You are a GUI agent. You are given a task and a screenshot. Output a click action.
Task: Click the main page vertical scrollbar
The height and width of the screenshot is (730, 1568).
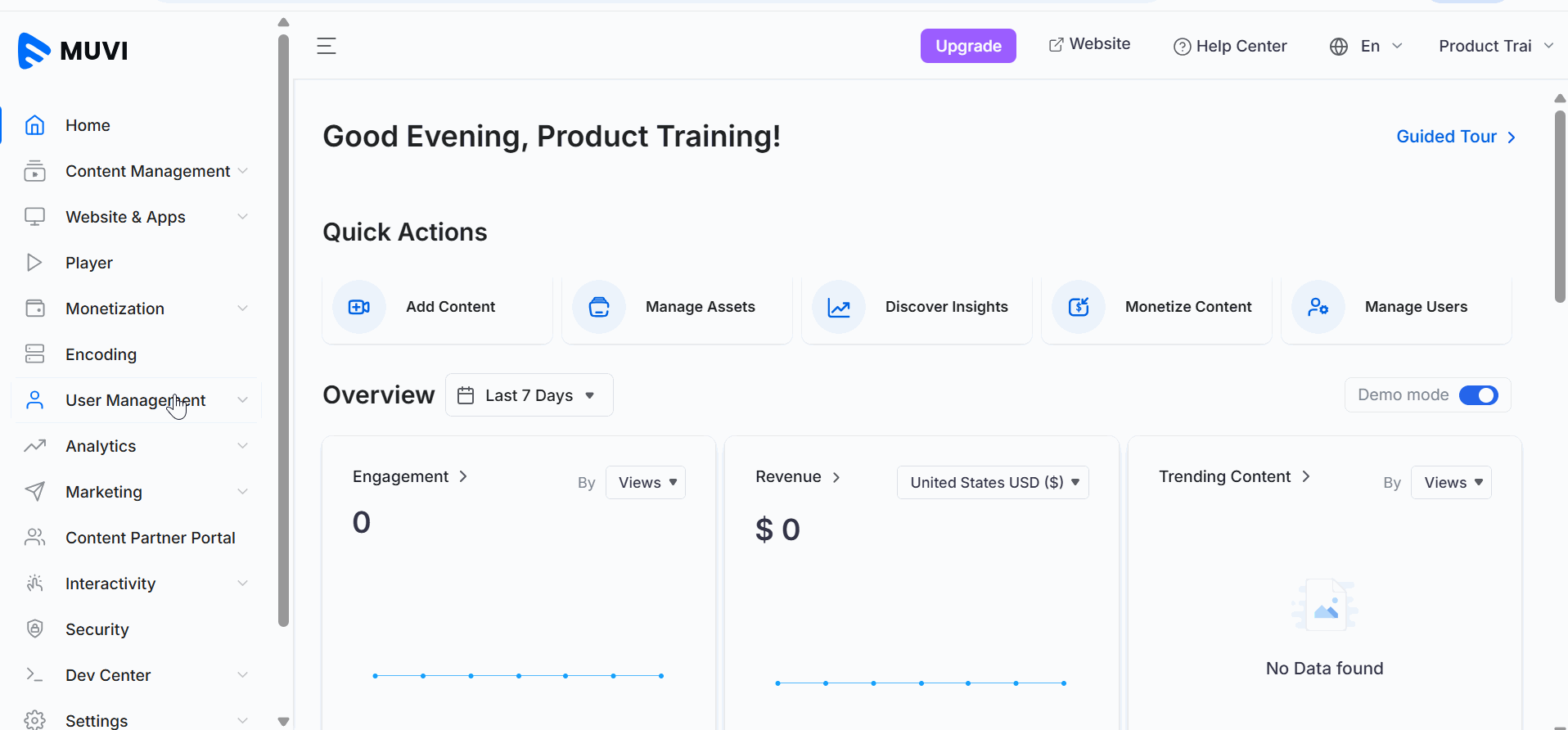1560,207
